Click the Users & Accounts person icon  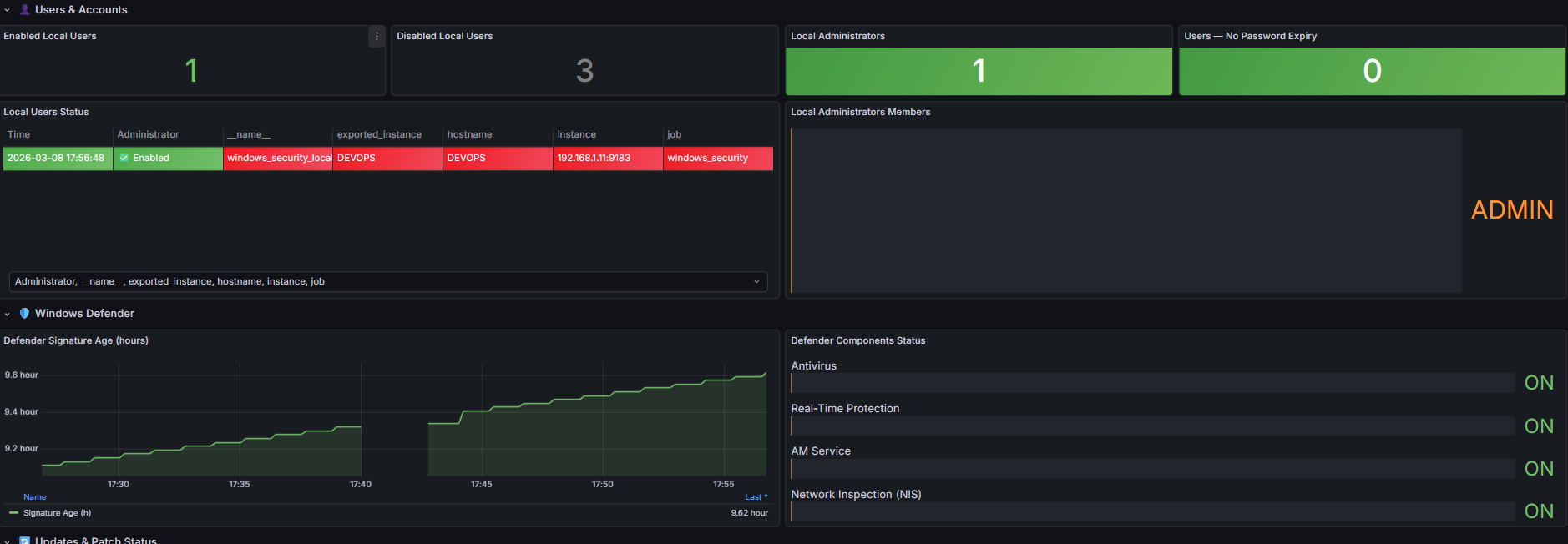pos(24,10)
